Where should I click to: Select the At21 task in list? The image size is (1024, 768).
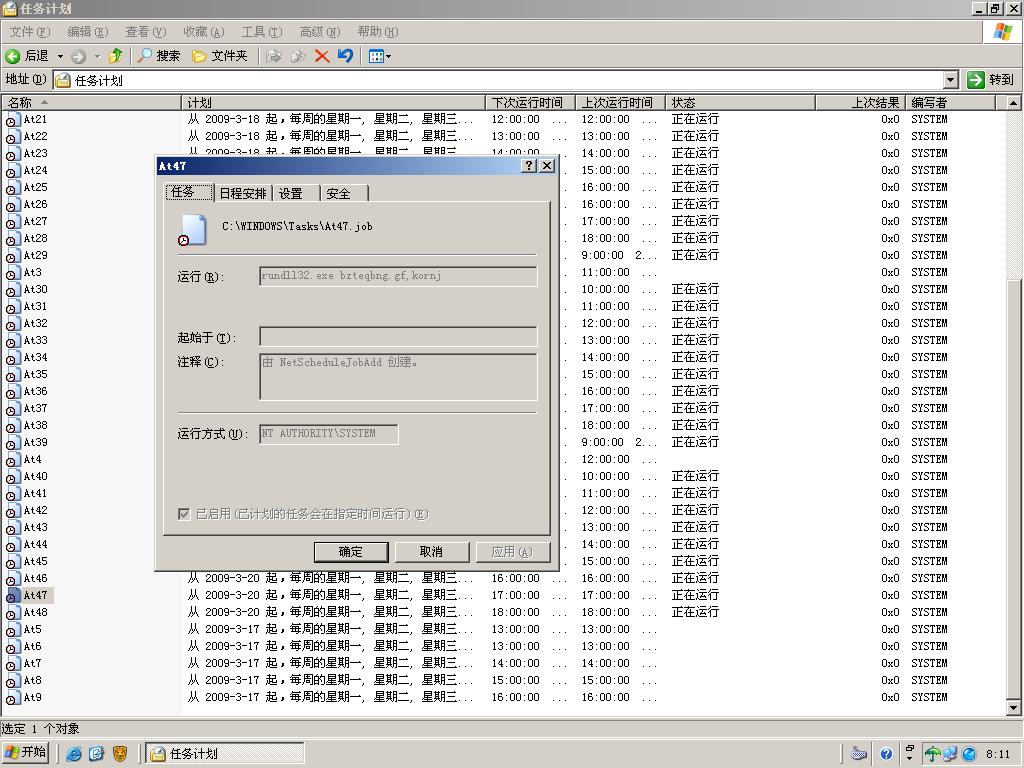[x=35, y=120]
